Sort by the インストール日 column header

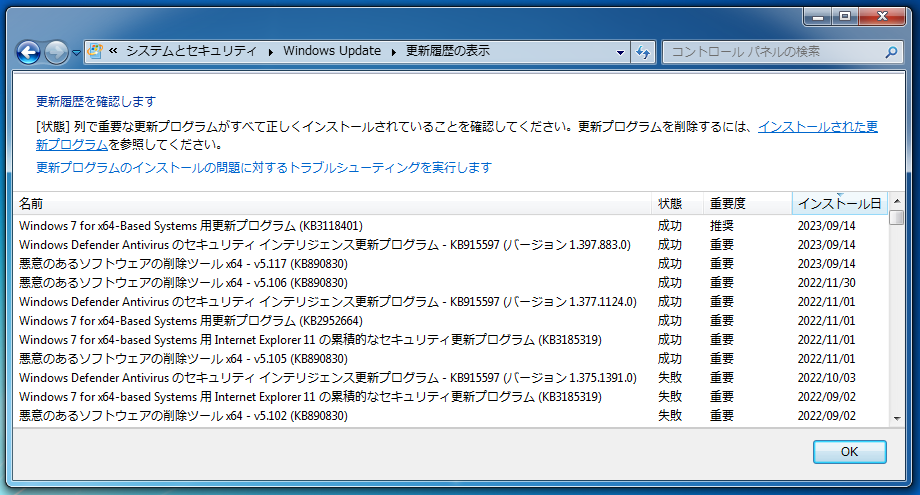tap(840, 204)
